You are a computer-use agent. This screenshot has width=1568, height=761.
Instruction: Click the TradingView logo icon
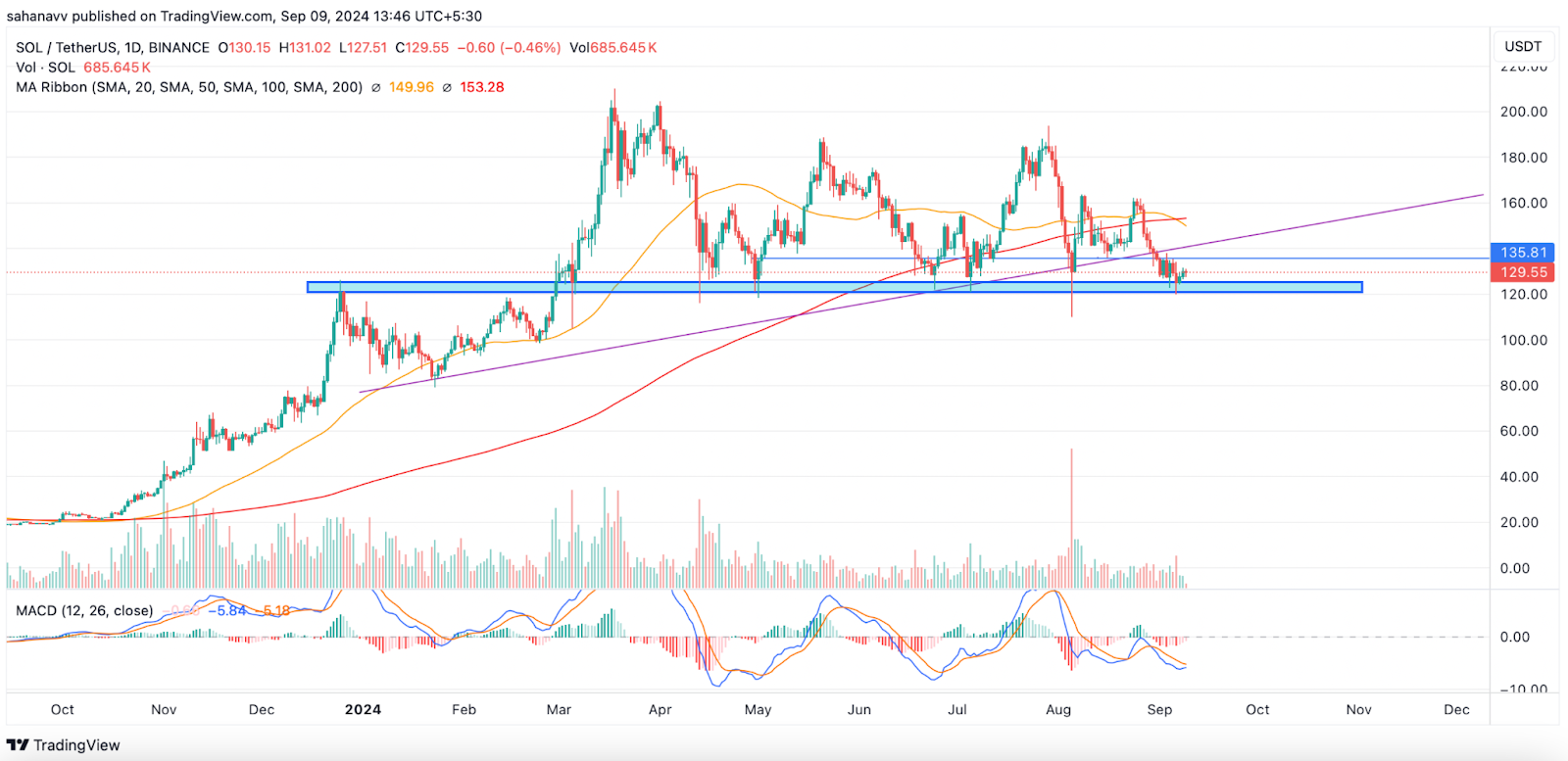18,745
